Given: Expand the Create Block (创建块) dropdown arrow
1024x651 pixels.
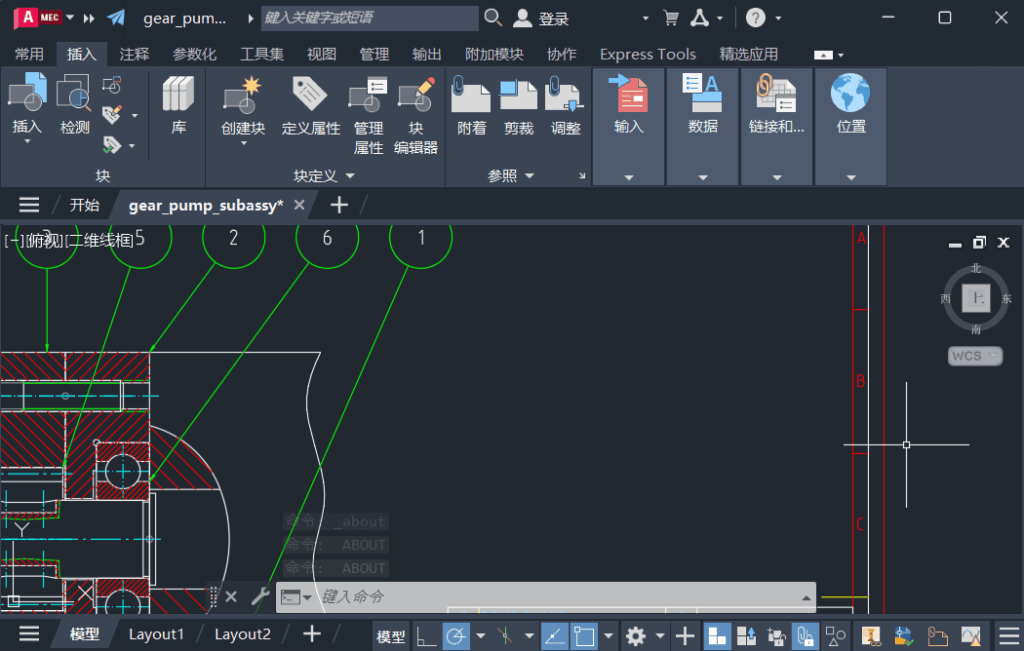Looking at the screenshot, I should tap(244, 143).
